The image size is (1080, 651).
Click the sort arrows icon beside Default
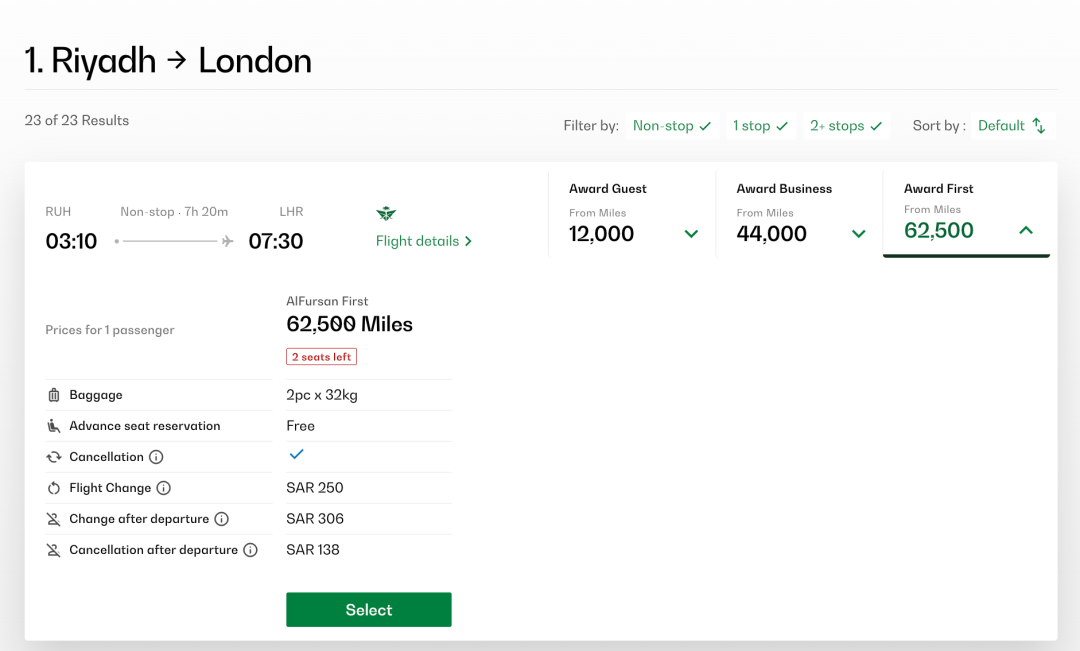click(x=1038, y=125)
